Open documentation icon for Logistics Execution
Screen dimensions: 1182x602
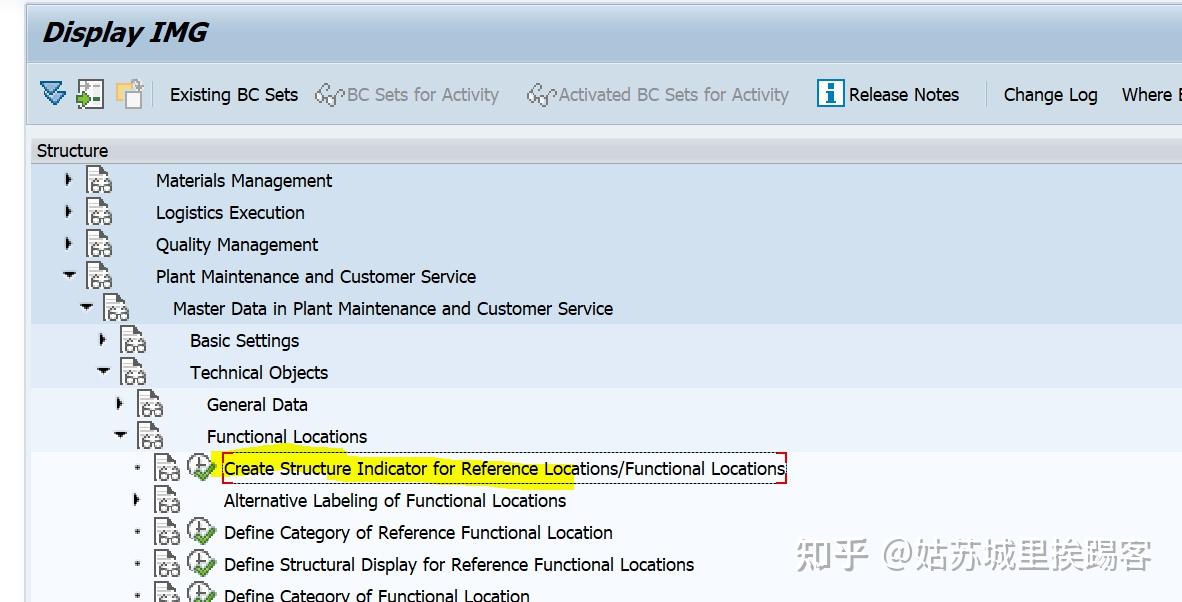99,212
